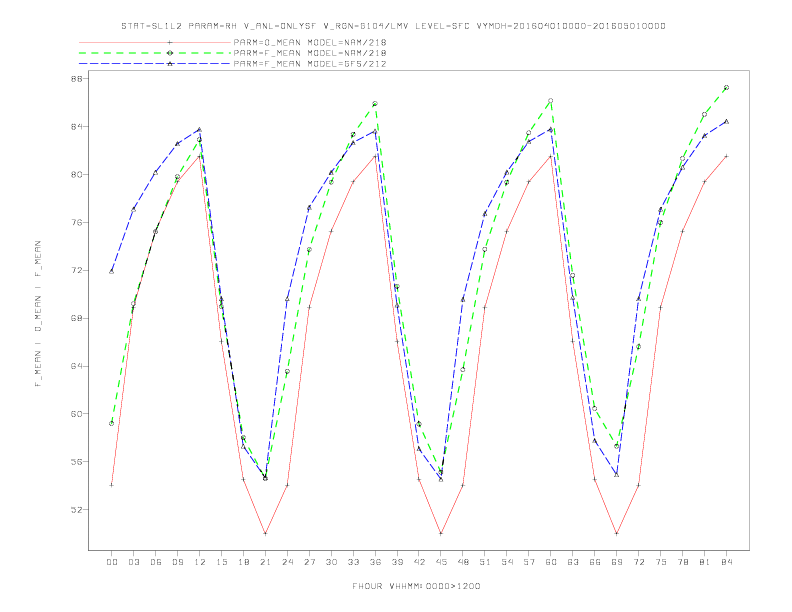Click x-axis forecast hour label 27
This screenshot has width=792, height=612.
click(x=309, y=562)
